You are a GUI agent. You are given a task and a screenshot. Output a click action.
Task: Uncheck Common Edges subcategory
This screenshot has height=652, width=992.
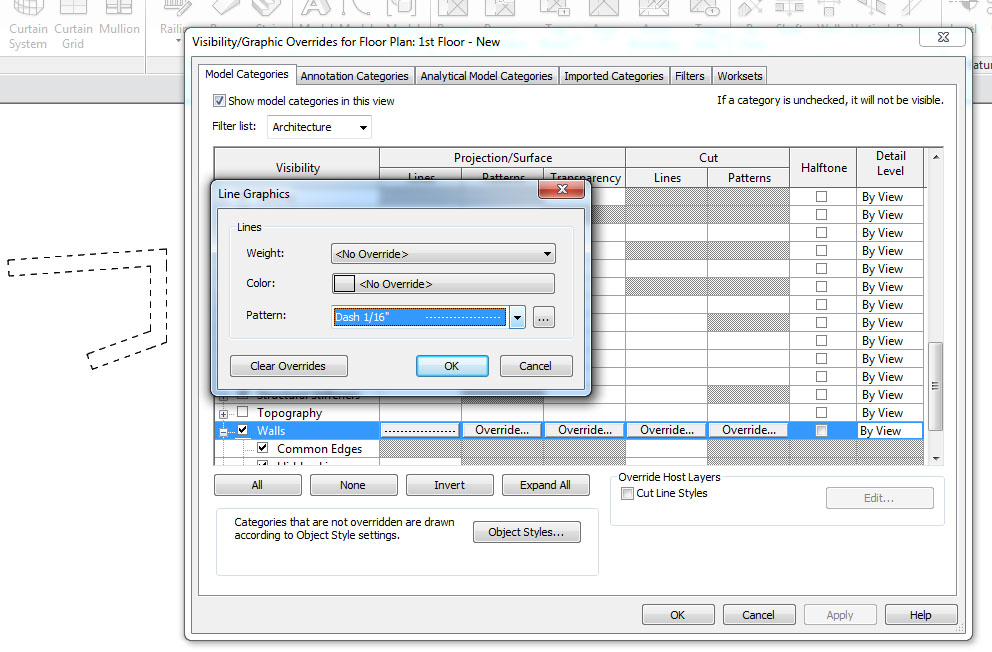[262, 449]
